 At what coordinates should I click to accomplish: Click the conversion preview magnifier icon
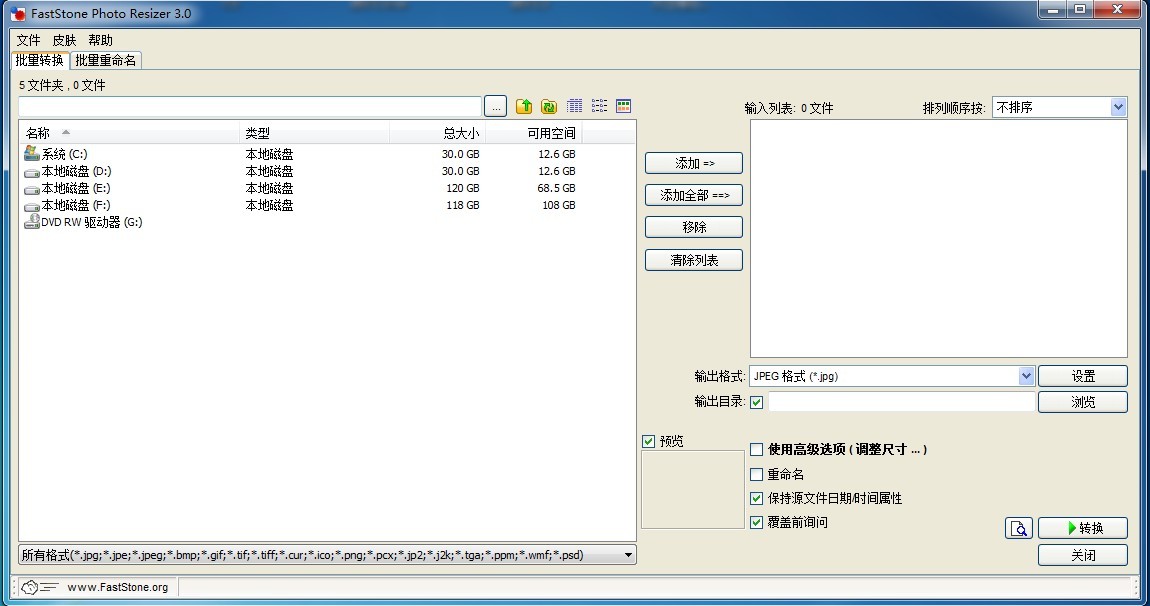pos(1018,528)
